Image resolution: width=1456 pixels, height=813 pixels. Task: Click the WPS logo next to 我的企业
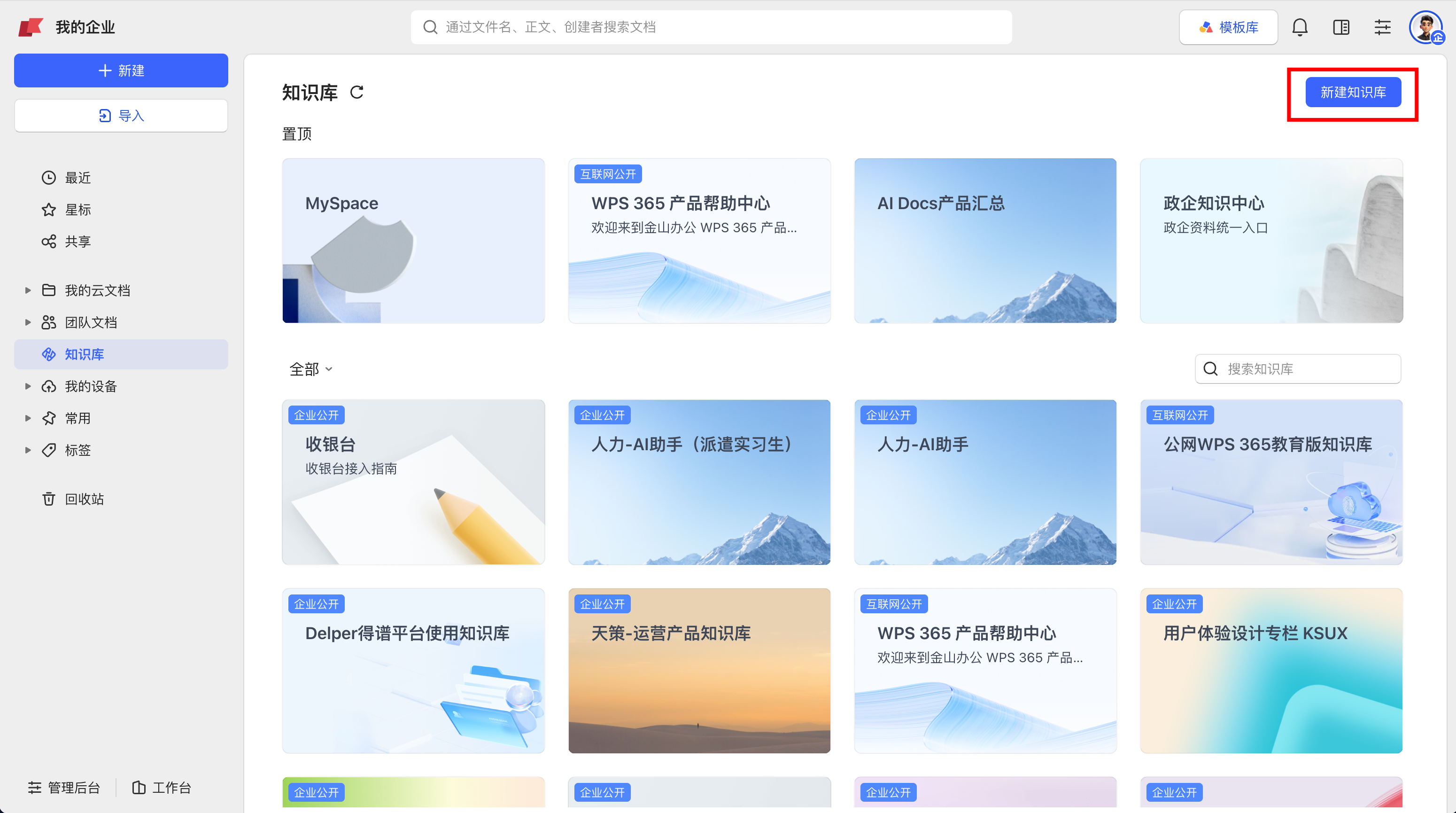click(31, 27)
